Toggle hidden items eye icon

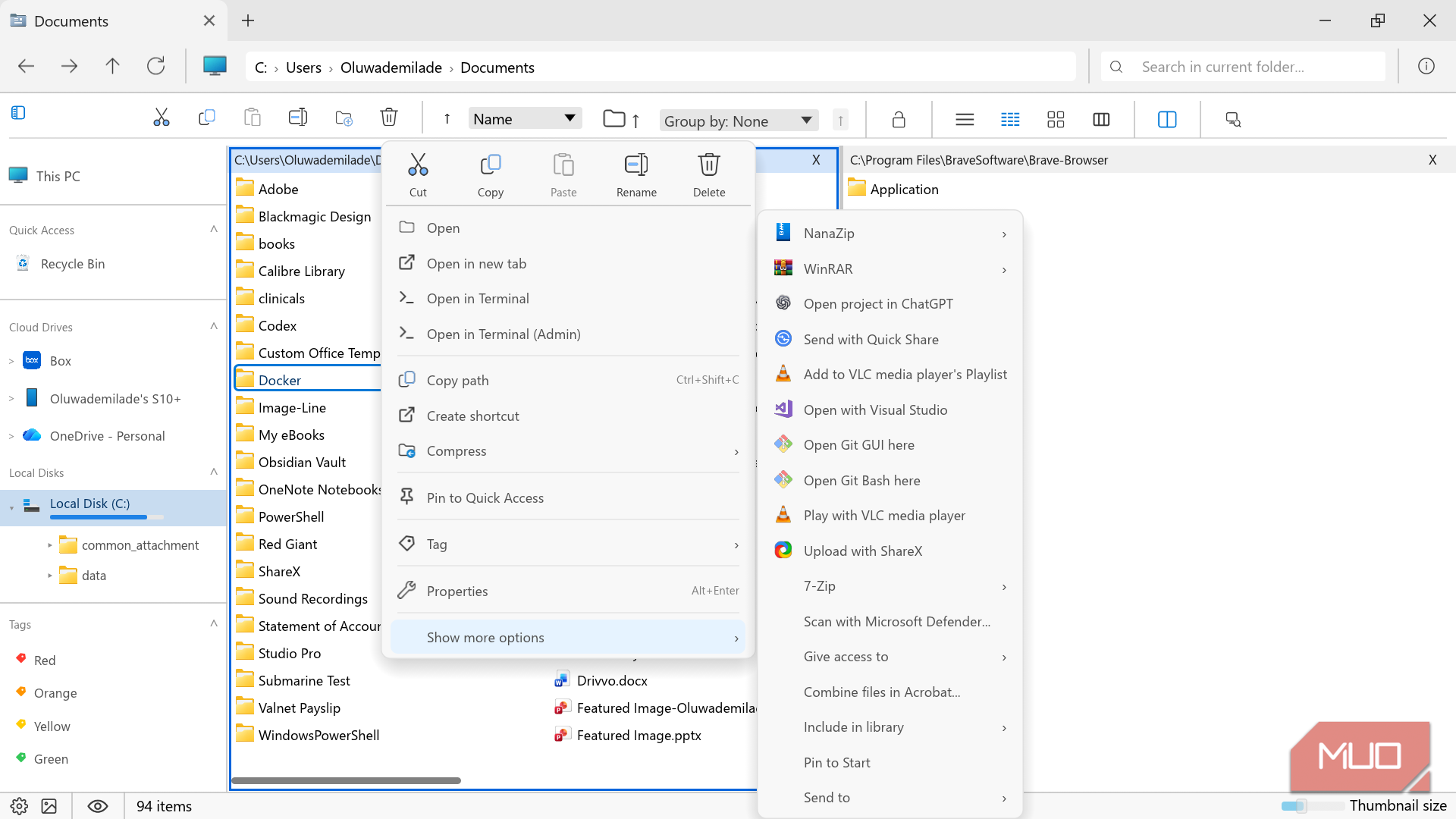(x=98, y=806)
